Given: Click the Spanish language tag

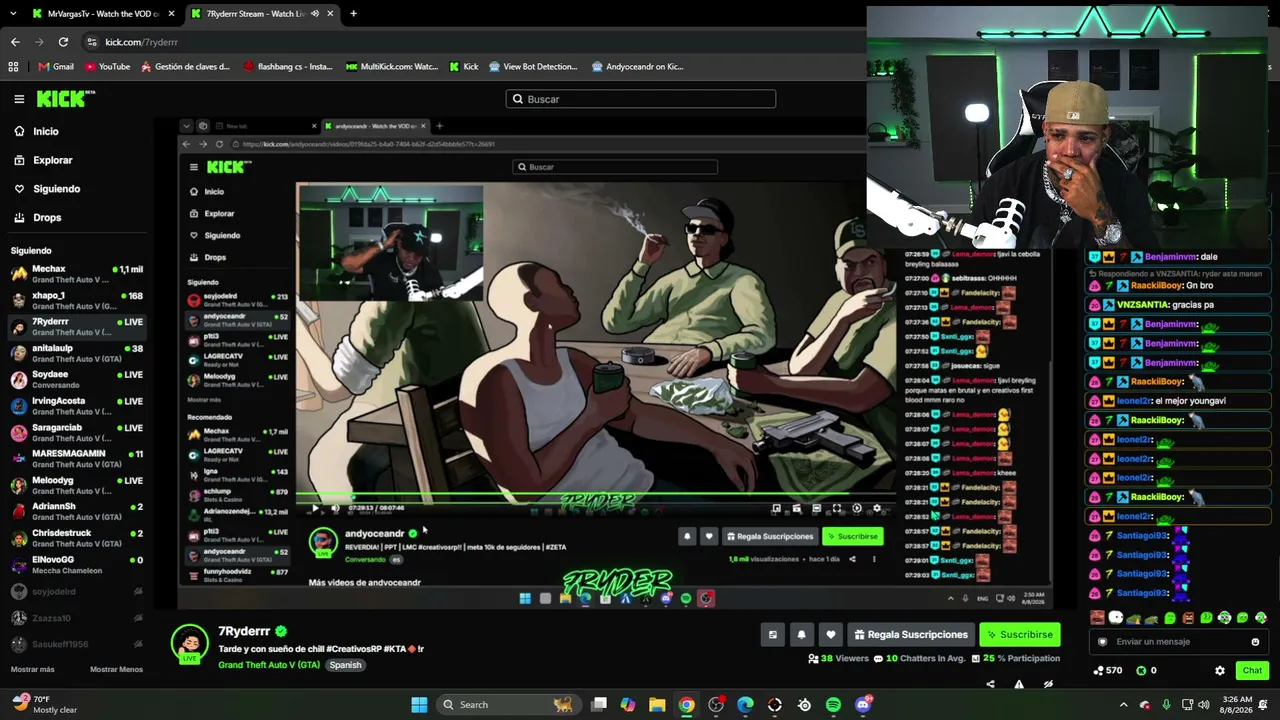Looking at the screenshot, I should (345, 665).
